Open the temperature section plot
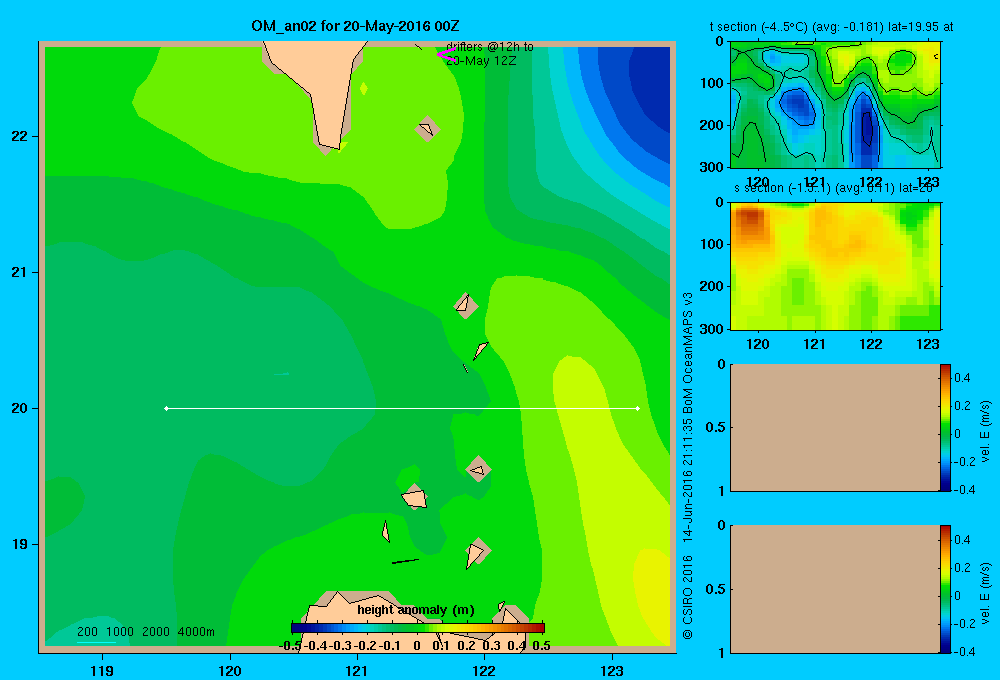Screen dimensions: 1000x680 pos(835,105)
